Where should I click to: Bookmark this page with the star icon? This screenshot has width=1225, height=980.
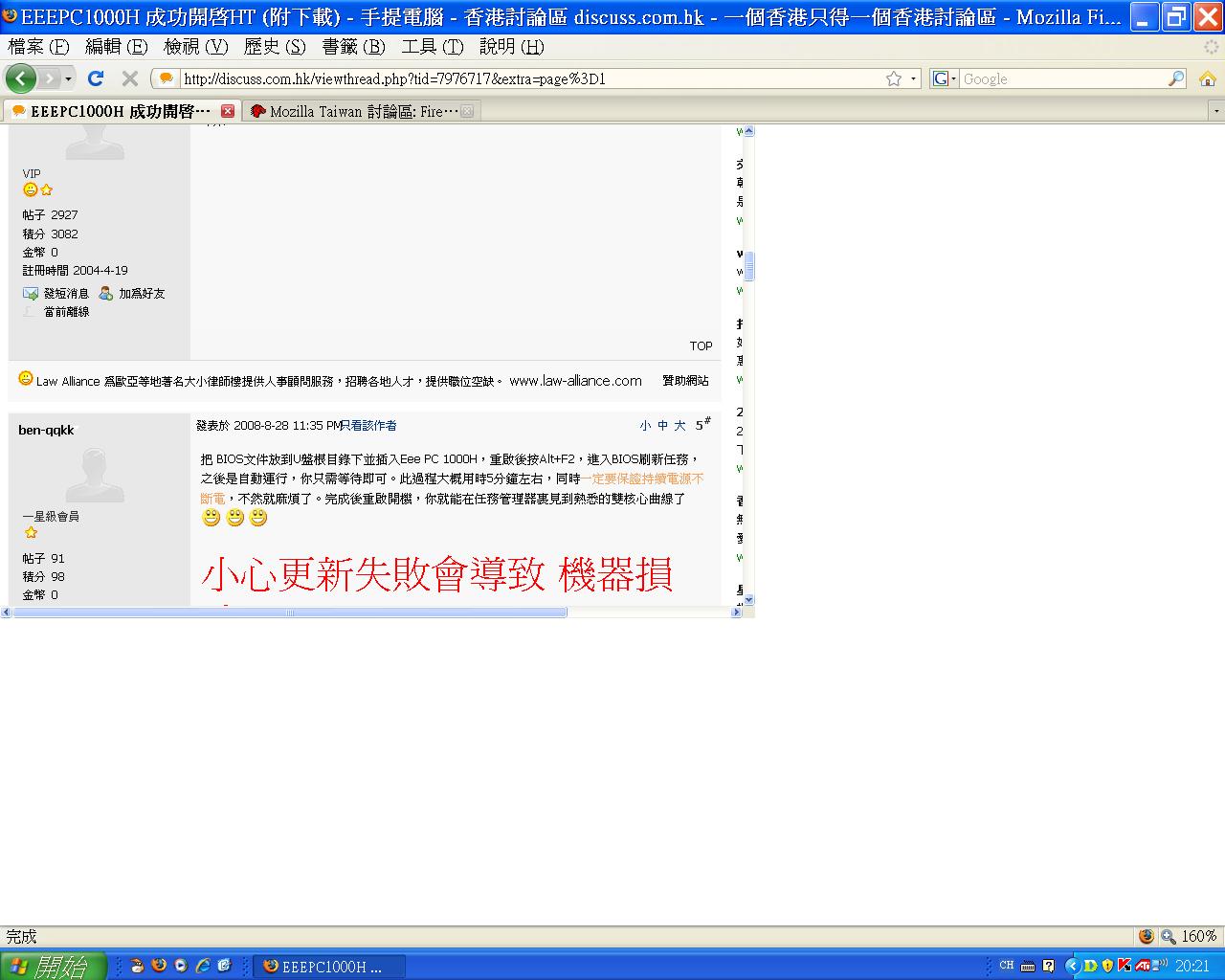[x=893, y=78]
